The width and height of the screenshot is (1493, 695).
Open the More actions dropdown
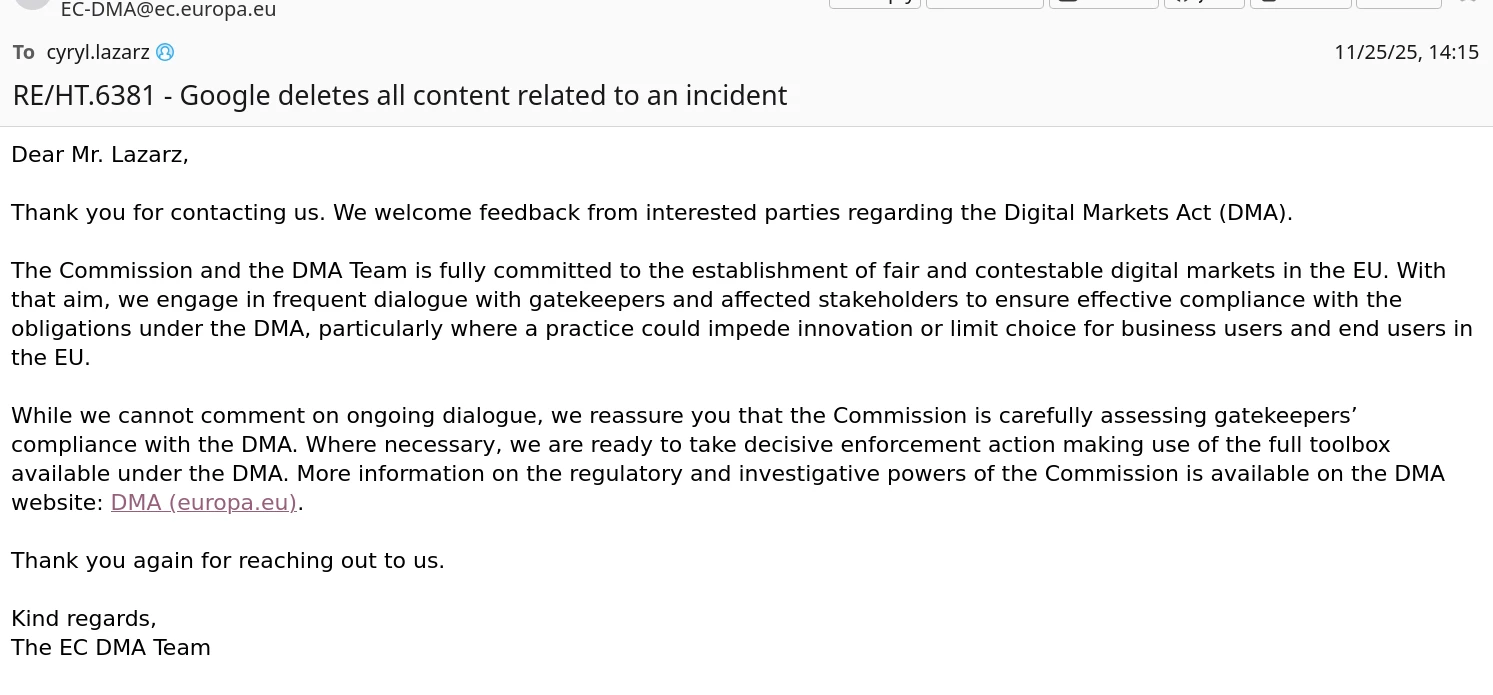pos(1398,3)
